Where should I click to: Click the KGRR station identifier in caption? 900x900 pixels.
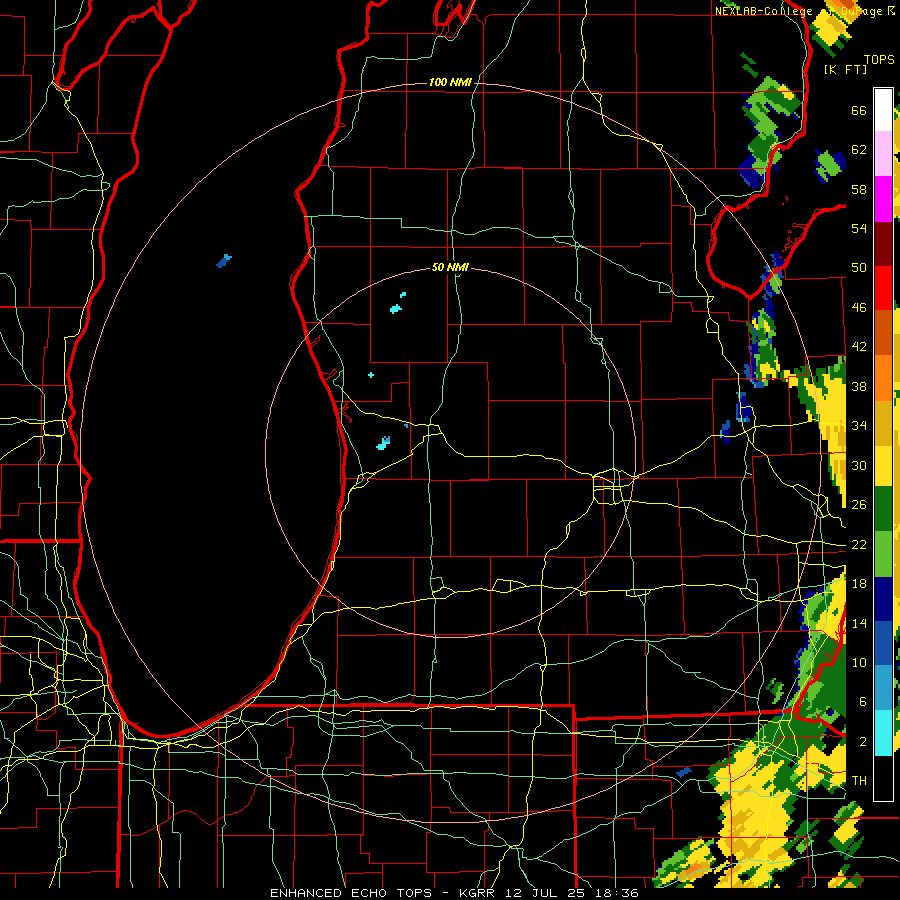coord(478,893)
